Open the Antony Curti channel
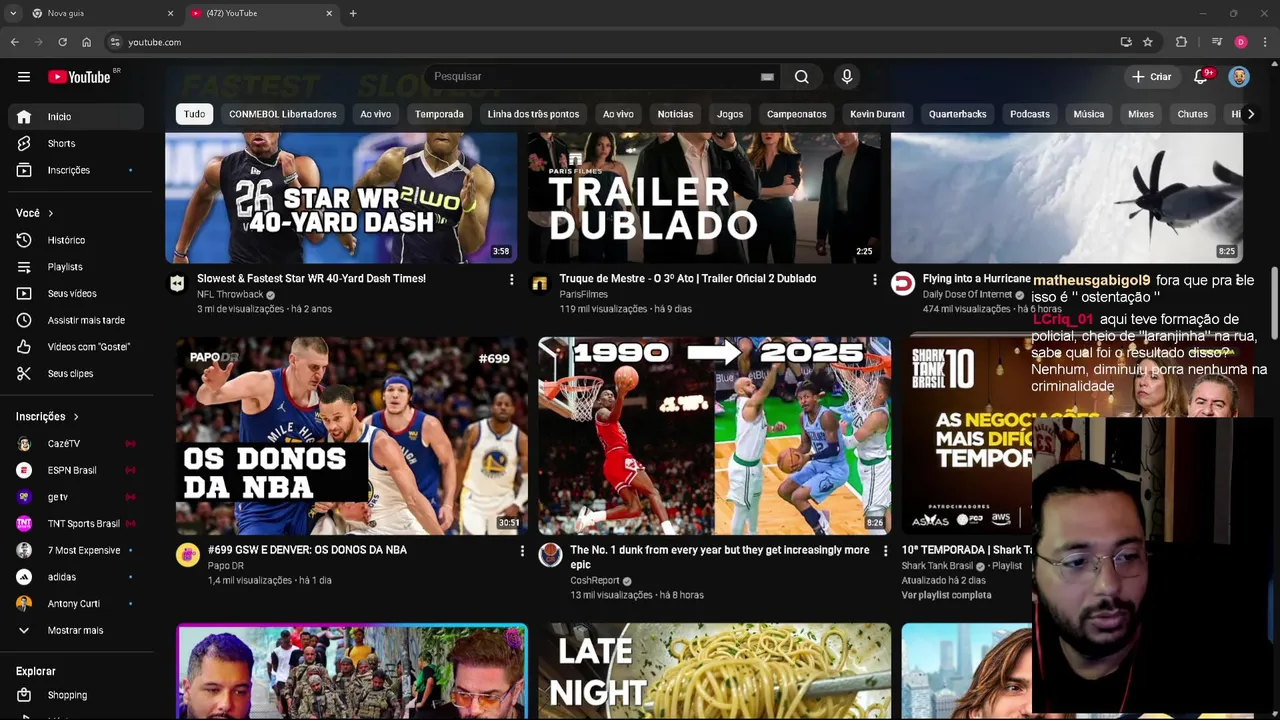Image resolution: width=1280 pixels, height=720 pixels. (76, 604)
